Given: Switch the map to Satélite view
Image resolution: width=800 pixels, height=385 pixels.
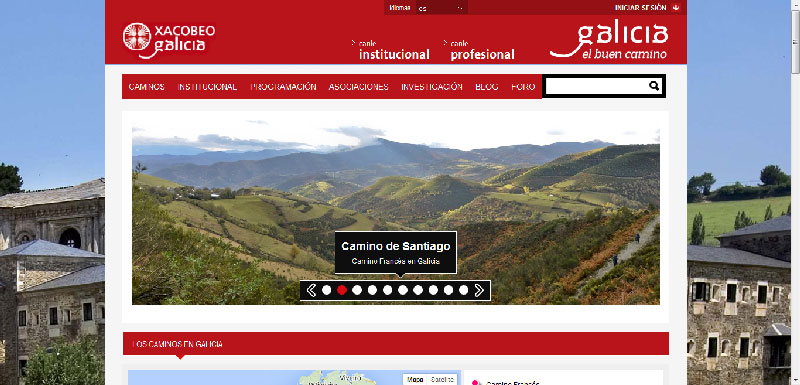Looking at the screenshot, I should [441, 380].
